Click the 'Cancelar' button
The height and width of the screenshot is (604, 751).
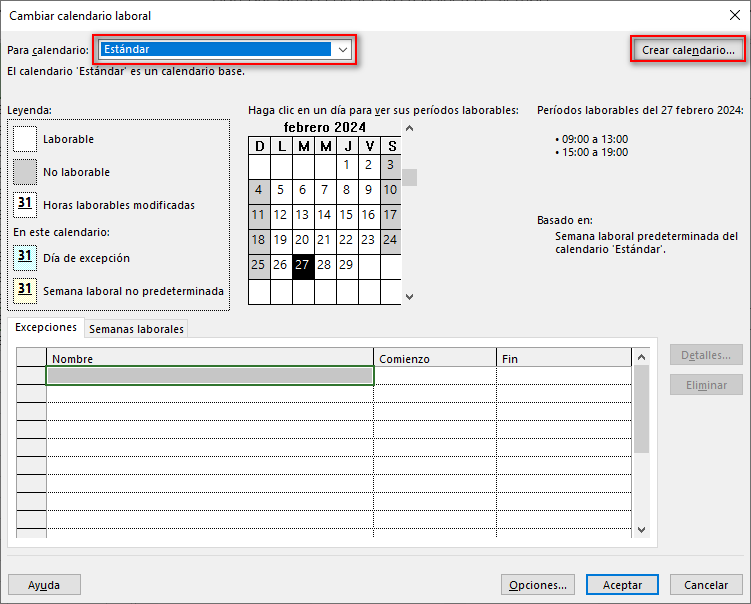pos(705,585)
